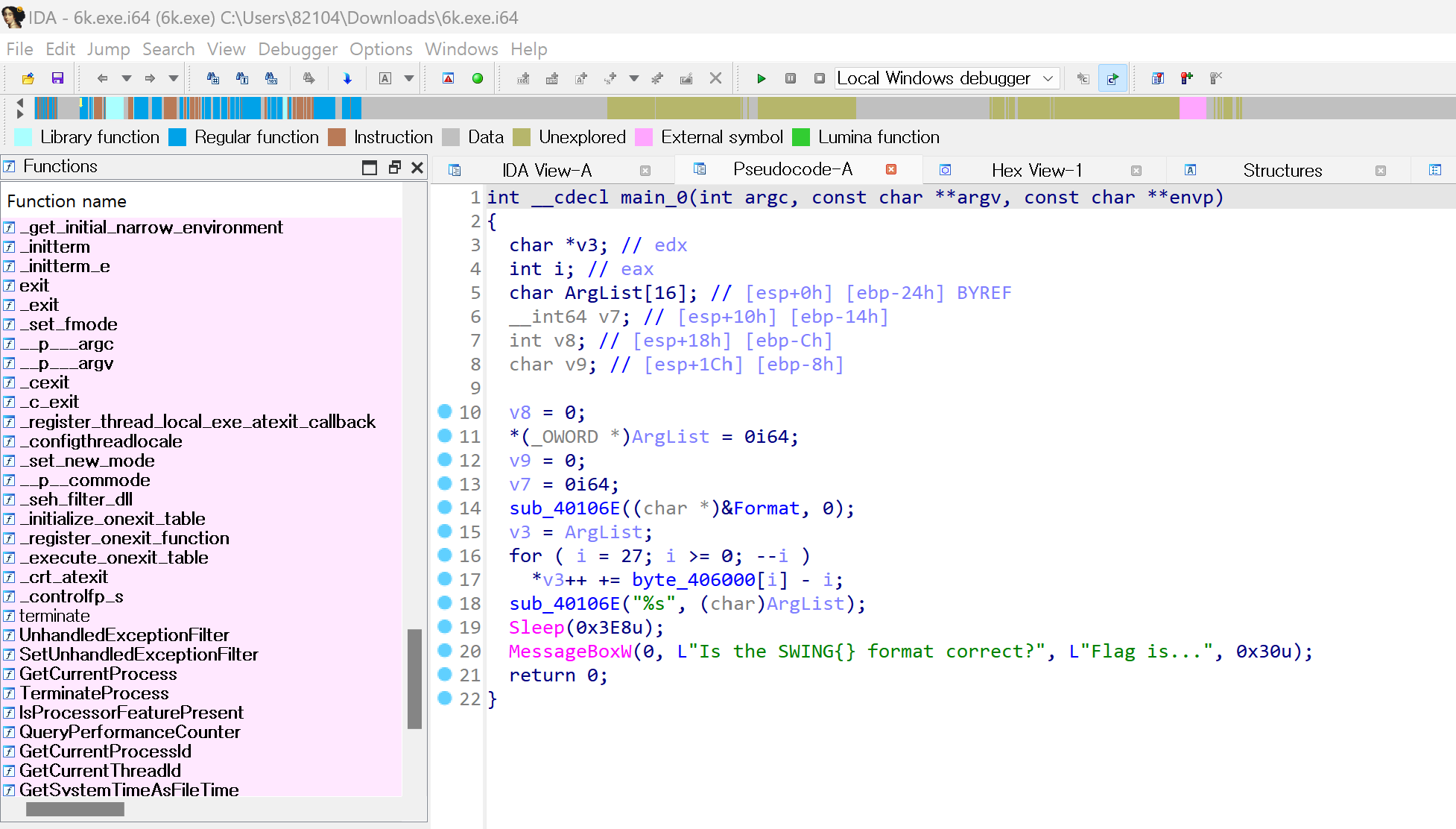Screen dimensions: 1456x829
Task: Toggle breakpoint on line 20
Action: tap(445, 651)
